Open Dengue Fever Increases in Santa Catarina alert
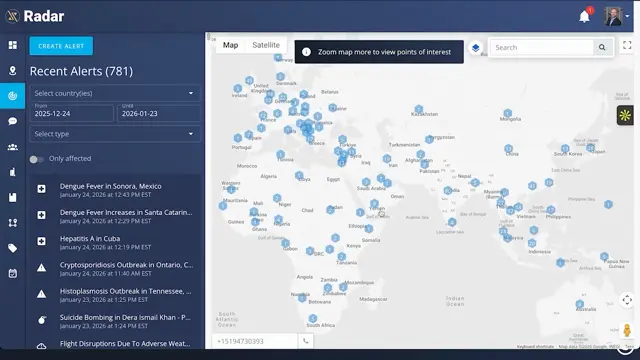640x360 pixels. click(116, 216)
